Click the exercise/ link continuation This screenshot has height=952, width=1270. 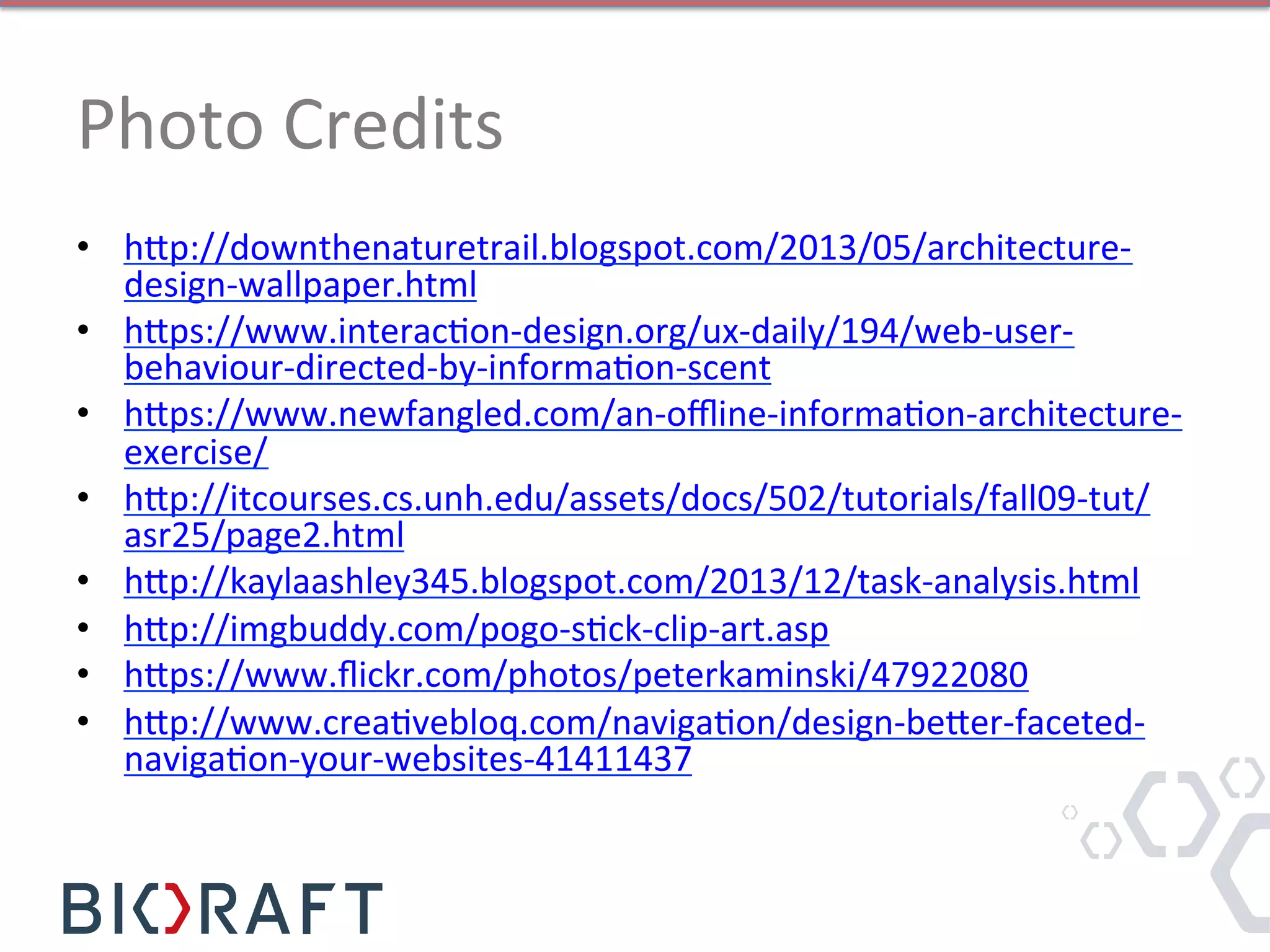click(x=196, y=452)
